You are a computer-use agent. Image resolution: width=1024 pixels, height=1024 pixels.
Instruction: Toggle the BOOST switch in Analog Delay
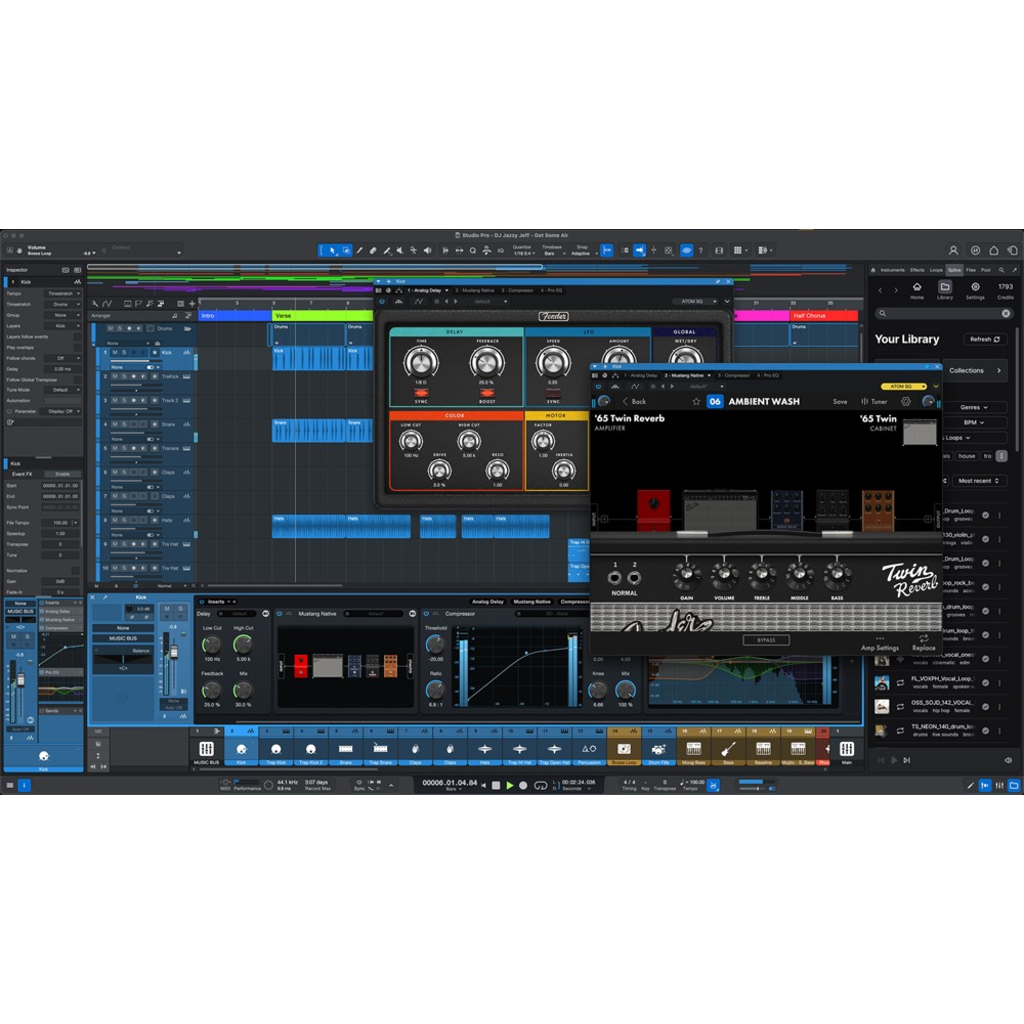[x=487, y=393]
